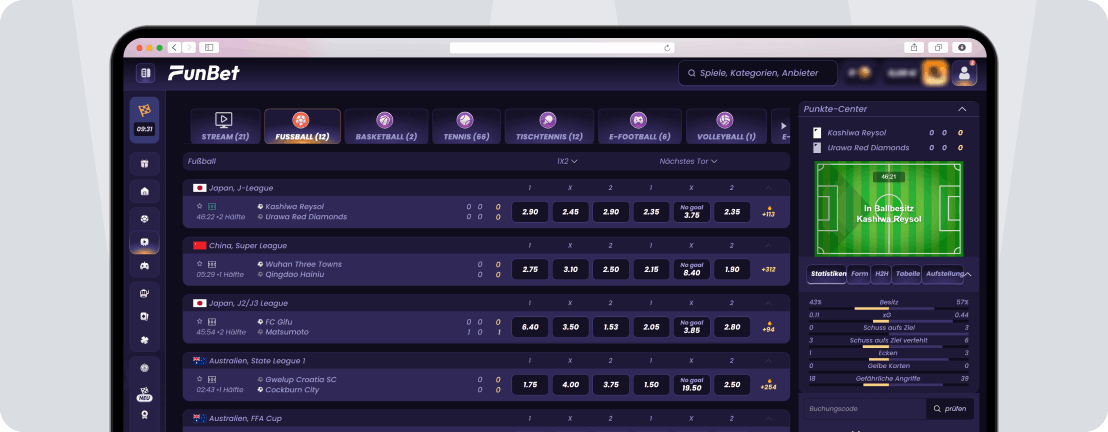Switch to the Stream (21) tab
This screenshot has width=1108, height=432.
224,126
